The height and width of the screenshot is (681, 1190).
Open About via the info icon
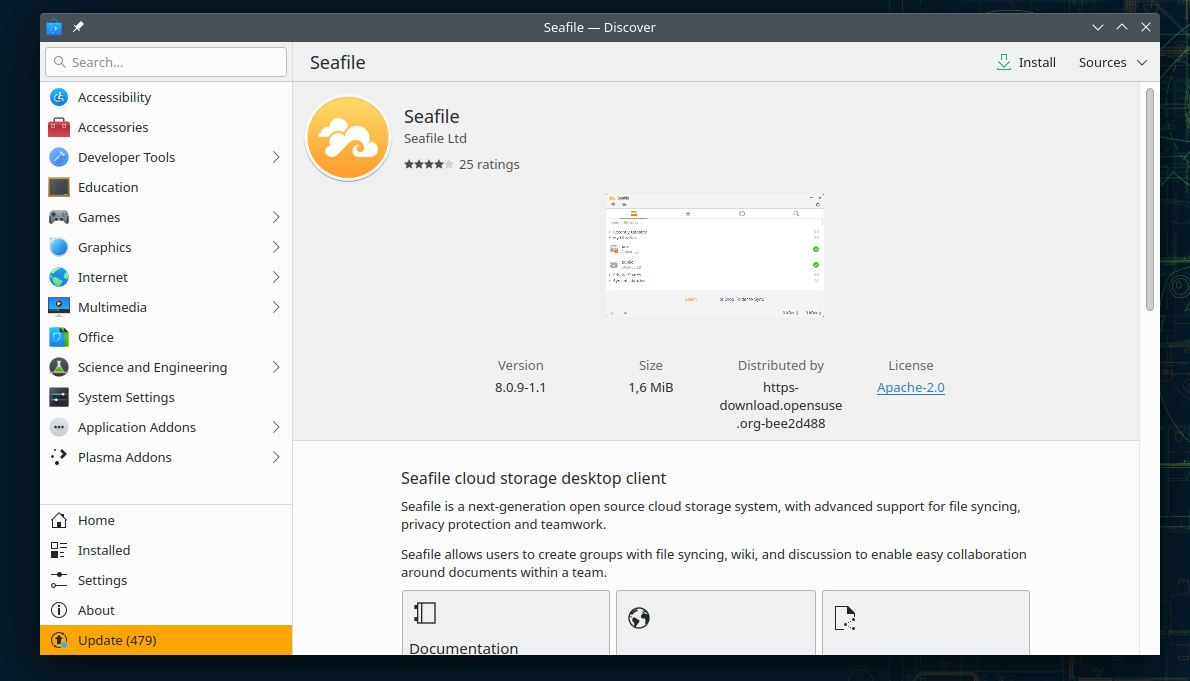(59, 610)
